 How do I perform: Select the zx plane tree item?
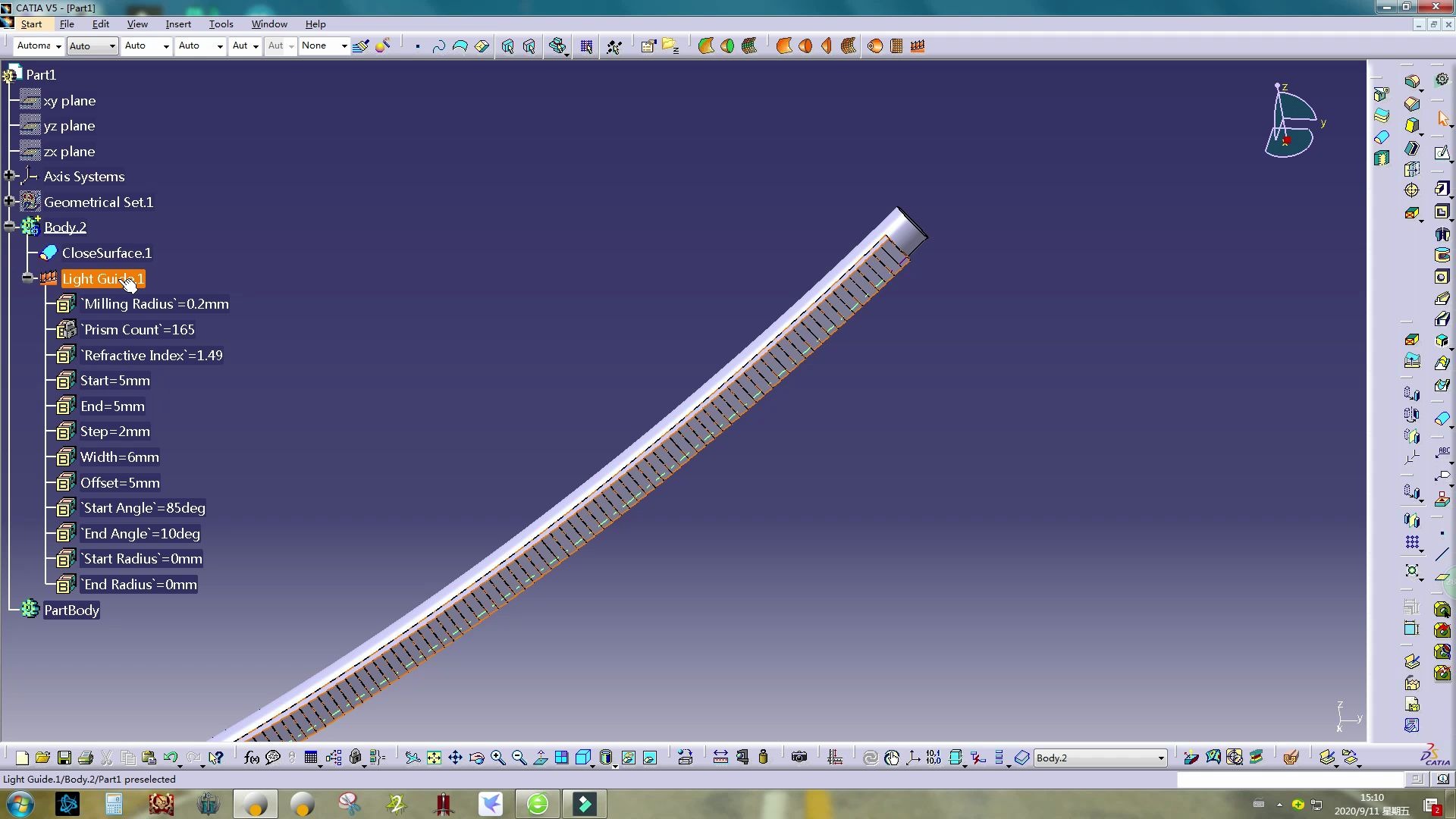click(x=69, y=151)
